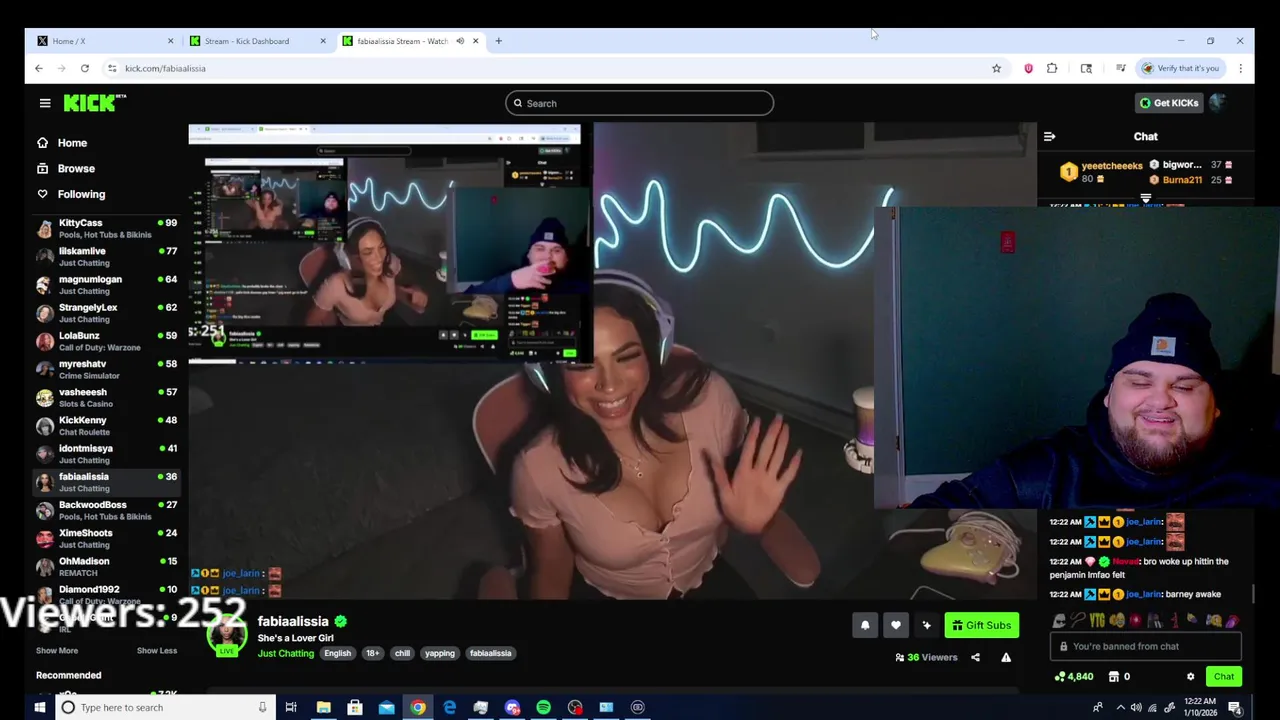The image size is (1280, 720).
Task: Open the media controls icon in Chrome toolbar
Action: [1121, 68]
